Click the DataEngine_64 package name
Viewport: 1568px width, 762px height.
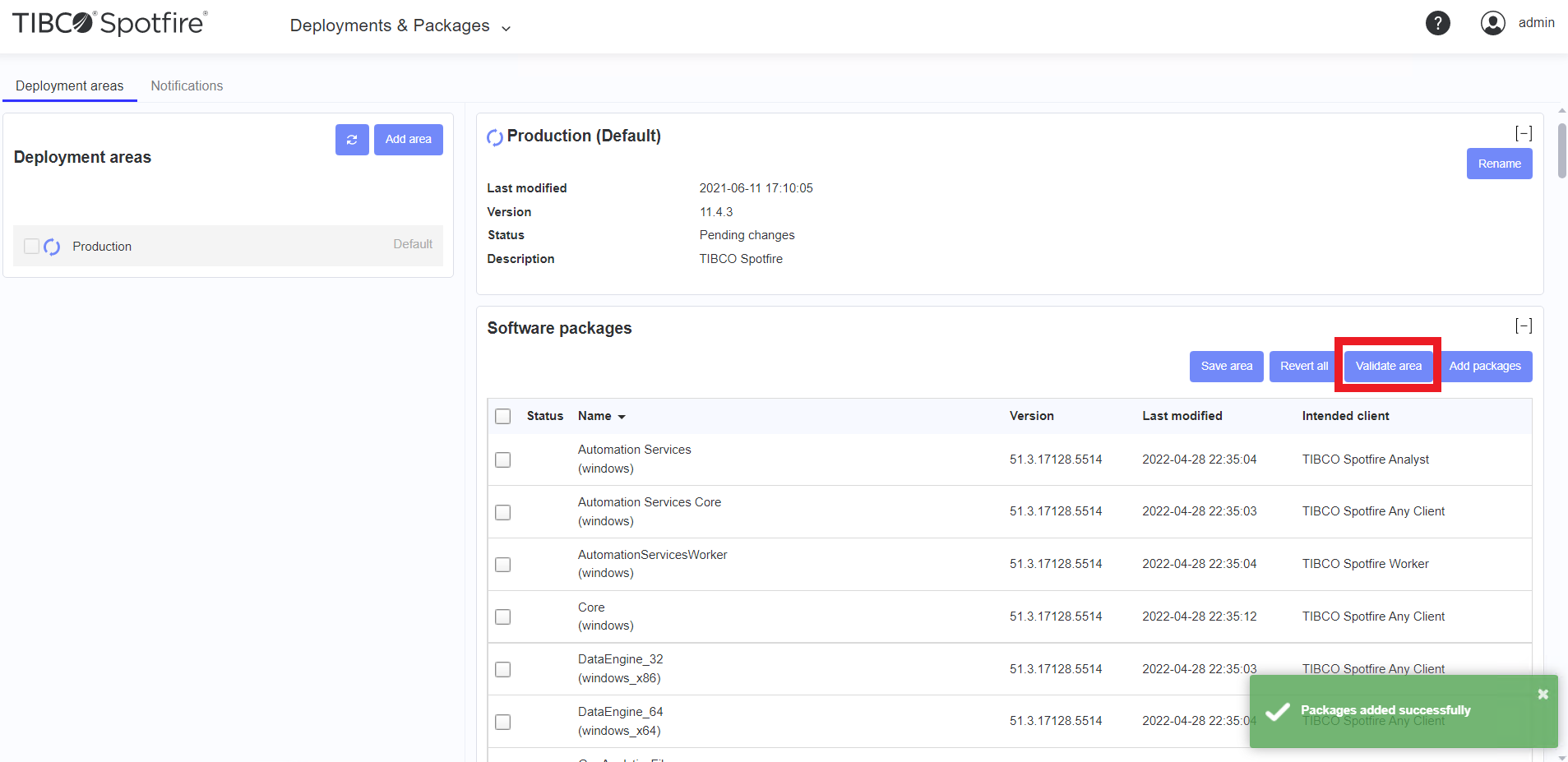(x=620, y=712)
